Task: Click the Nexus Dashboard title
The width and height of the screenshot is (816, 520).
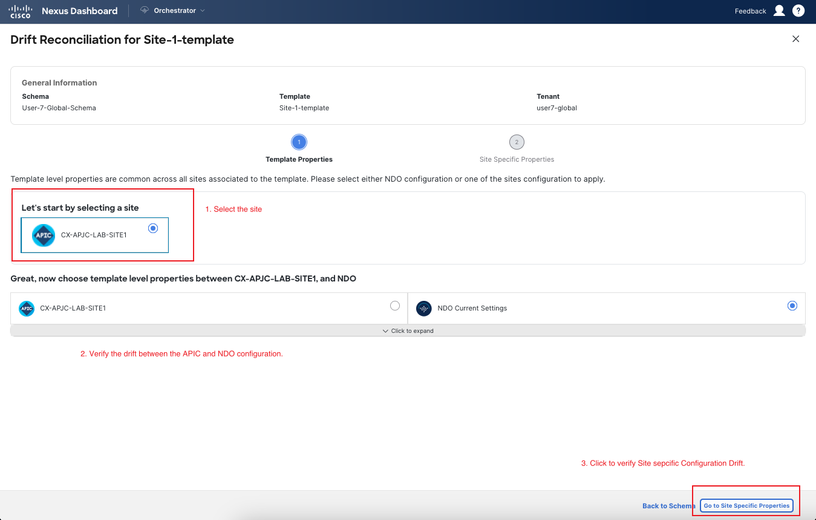Action: tap(80, 11)
